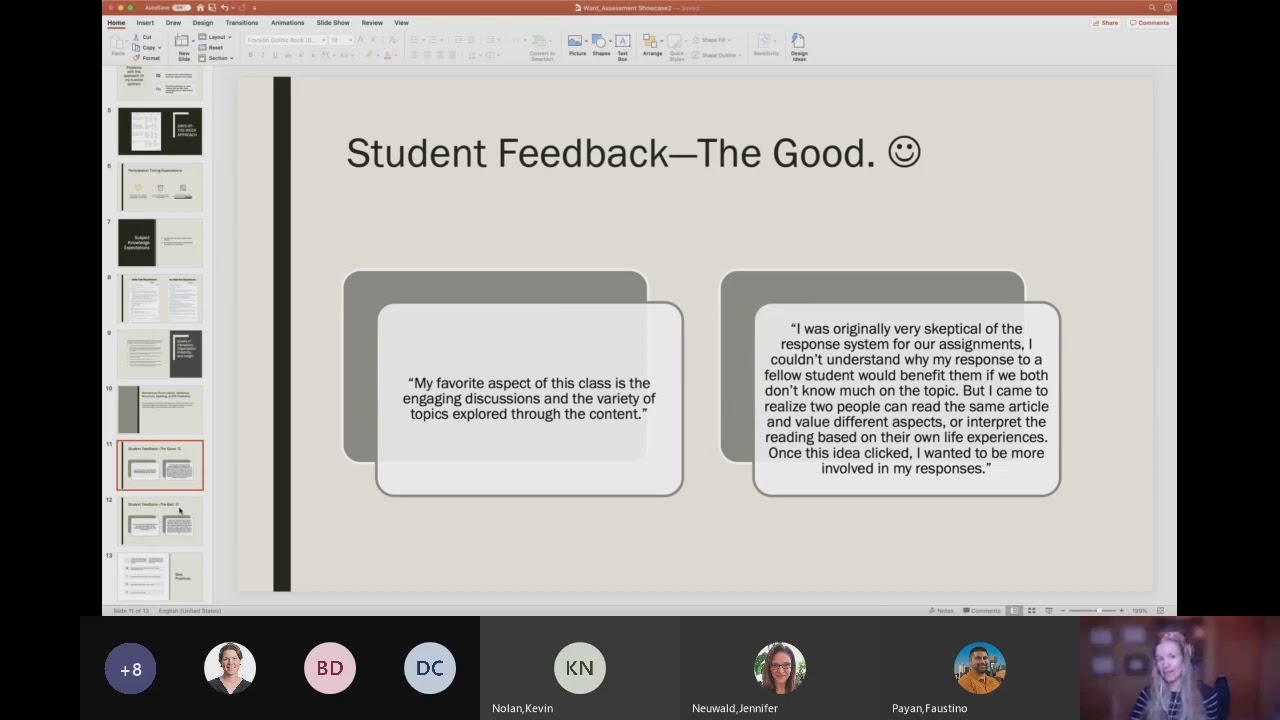The image size is (1280, 720).
Task: Click the Student Feedback slide title
Action: 633,153
